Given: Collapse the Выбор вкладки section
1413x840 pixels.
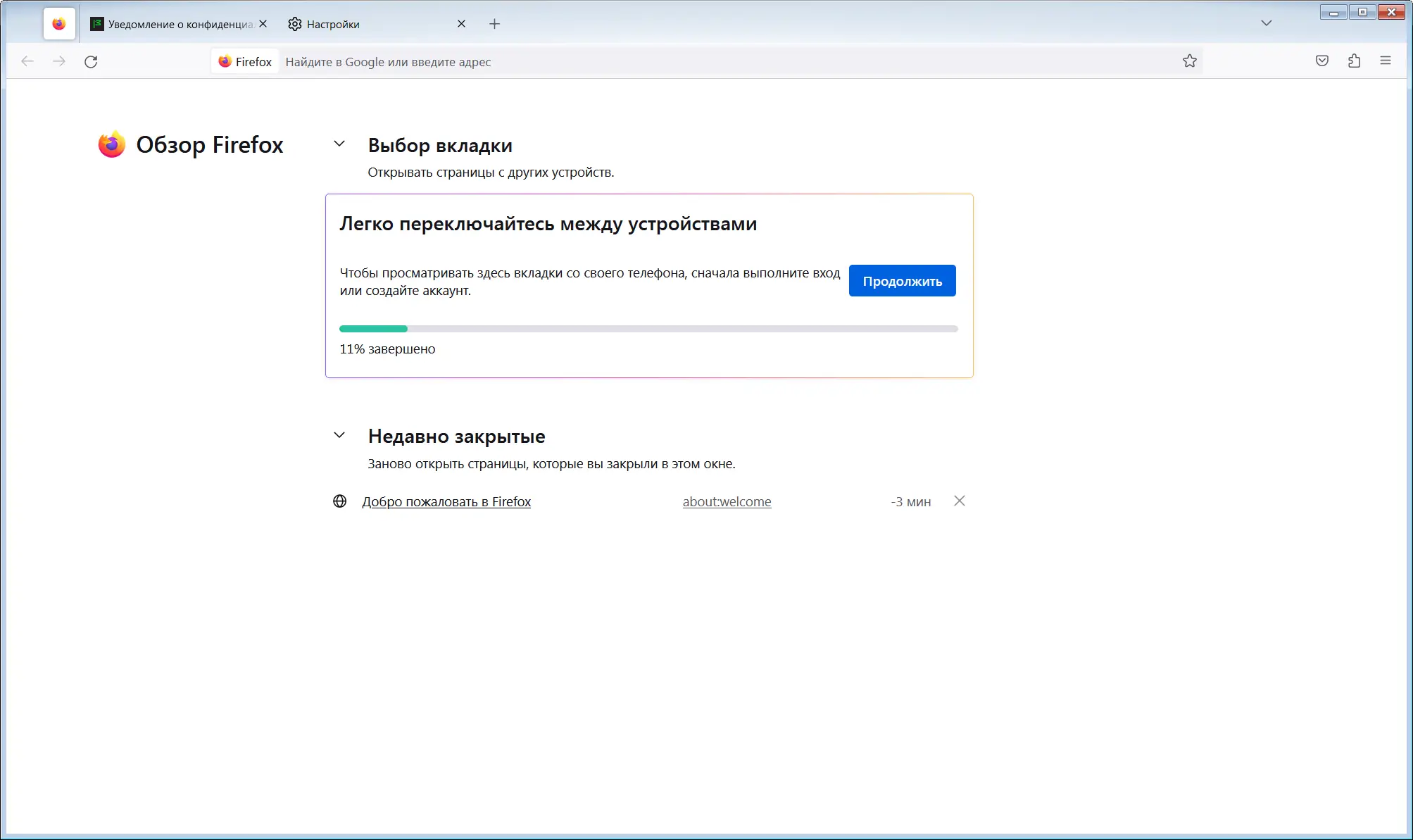Looking at the screenshot, I should [x=339, y=144].
